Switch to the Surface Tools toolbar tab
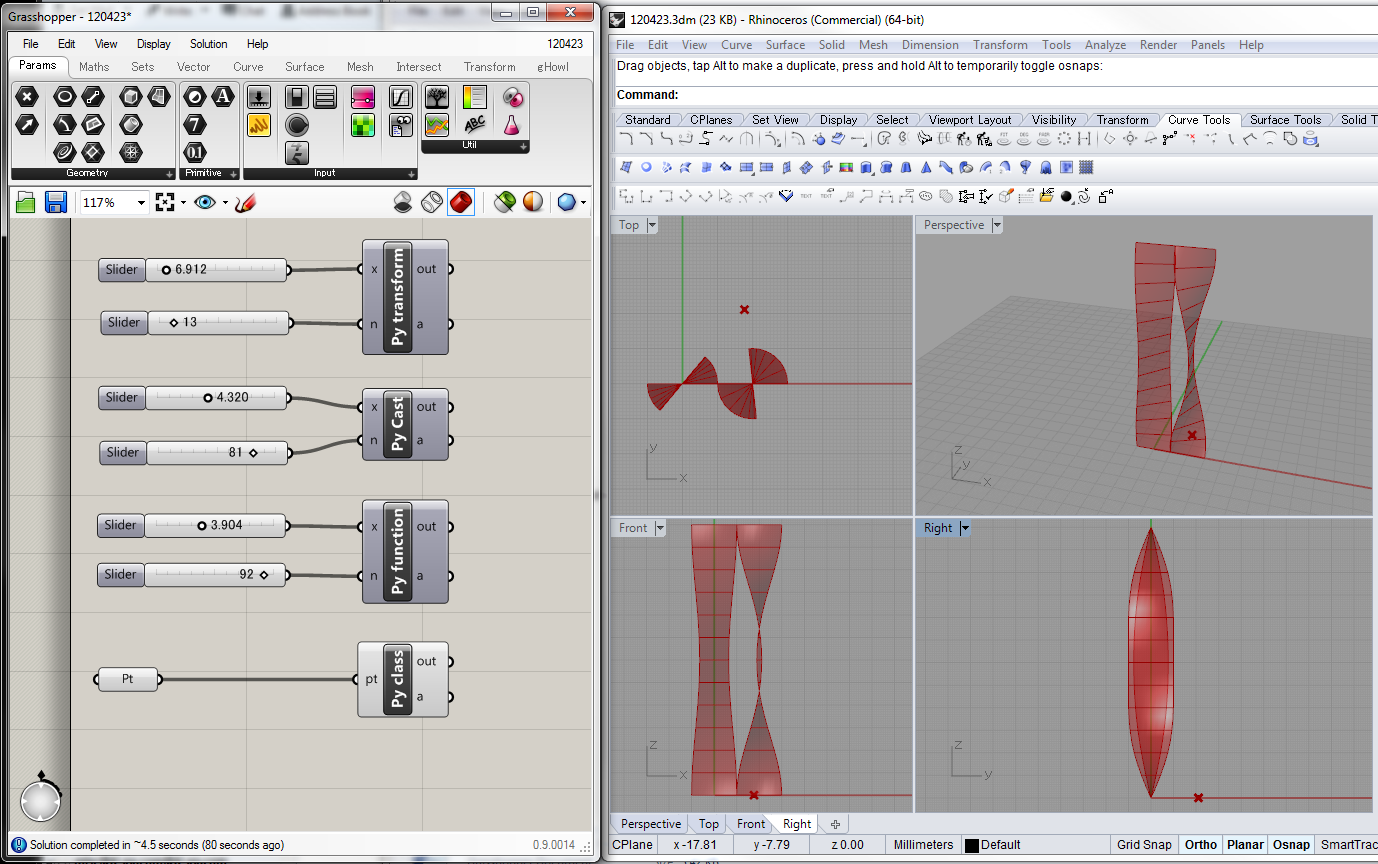 [x=1285, y=120]
